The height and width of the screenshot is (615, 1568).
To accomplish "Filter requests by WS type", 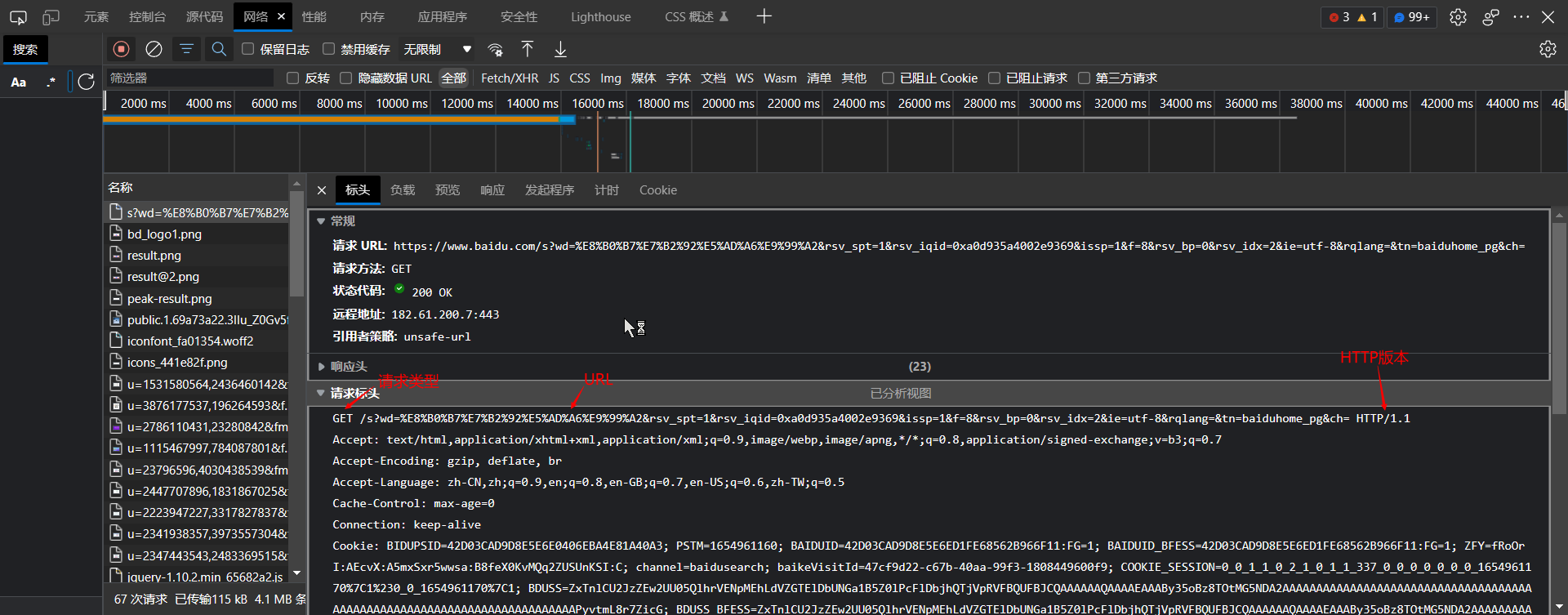I will coord(745,78).
